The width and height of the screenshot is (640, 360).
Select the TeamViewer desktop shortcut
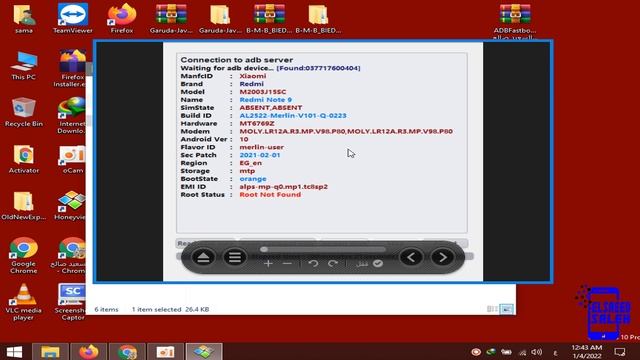pos(73,19)
